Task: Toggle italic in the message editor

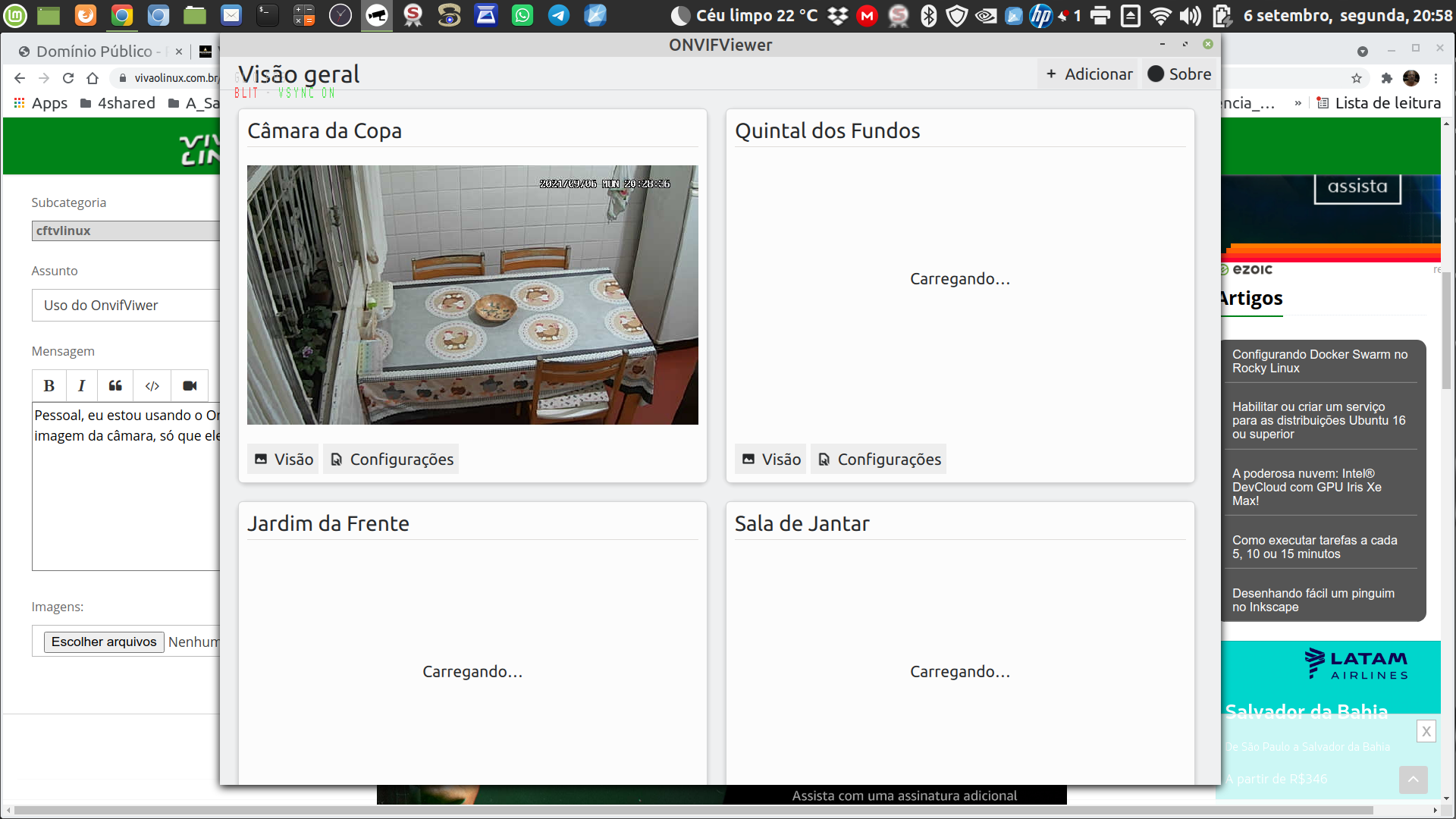Action: tap(82, 386)
